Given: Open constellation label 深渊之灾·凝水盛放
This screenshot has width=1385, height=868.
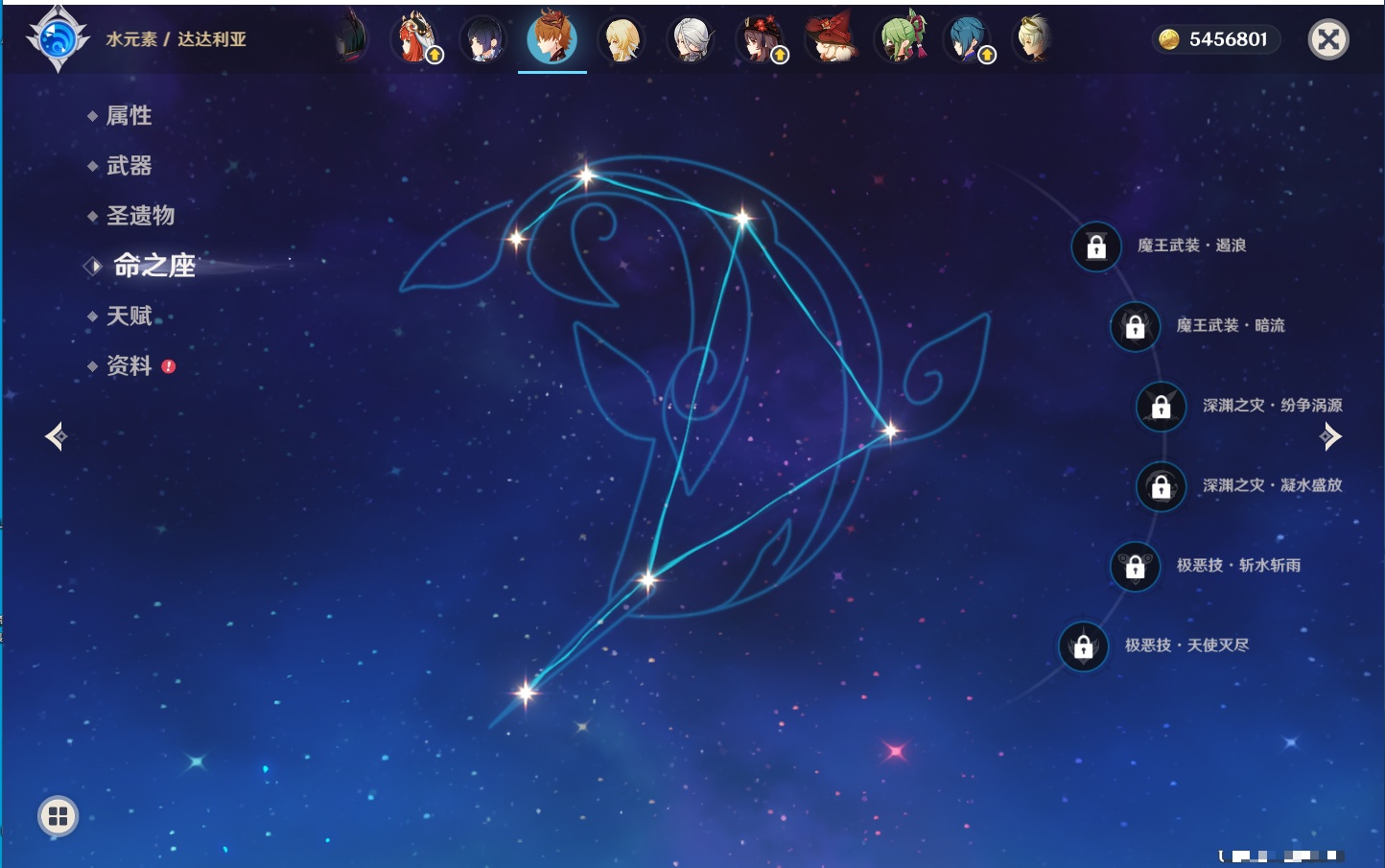Looking at the screenshot, I should 1273,485.
